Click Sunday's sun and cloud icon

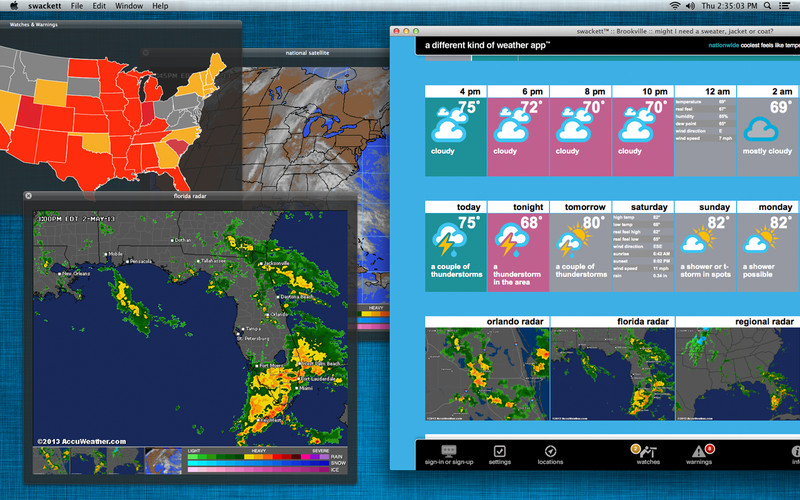[698, 239]
